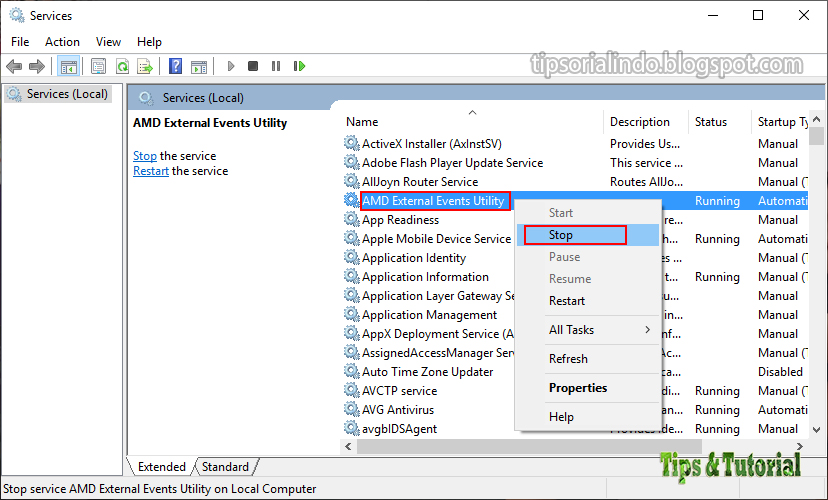
Task: Open the Help menu in menu bar
Action: coord(149,42)
